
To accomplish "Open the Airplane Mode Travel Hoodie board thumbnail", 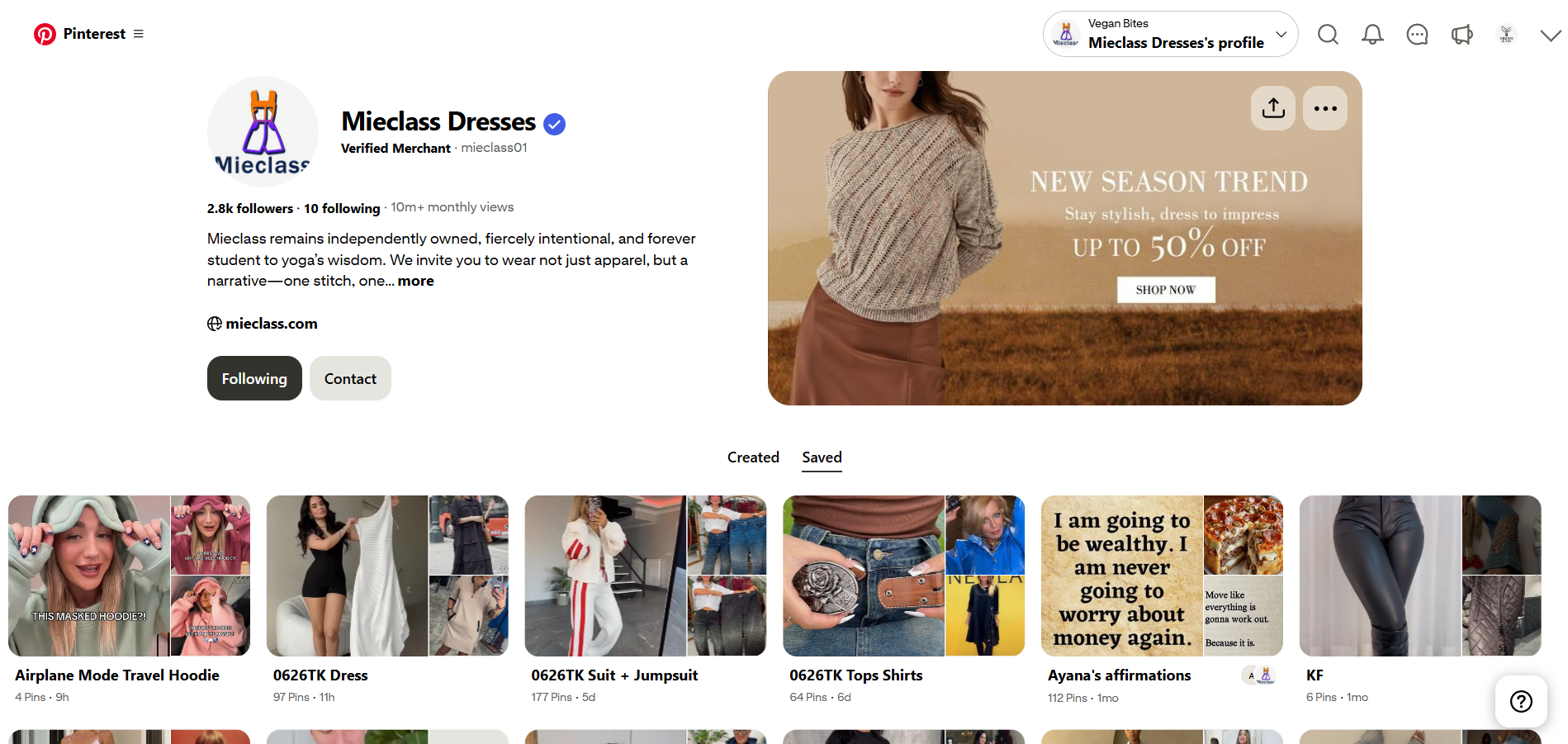I will coord(129,576).
